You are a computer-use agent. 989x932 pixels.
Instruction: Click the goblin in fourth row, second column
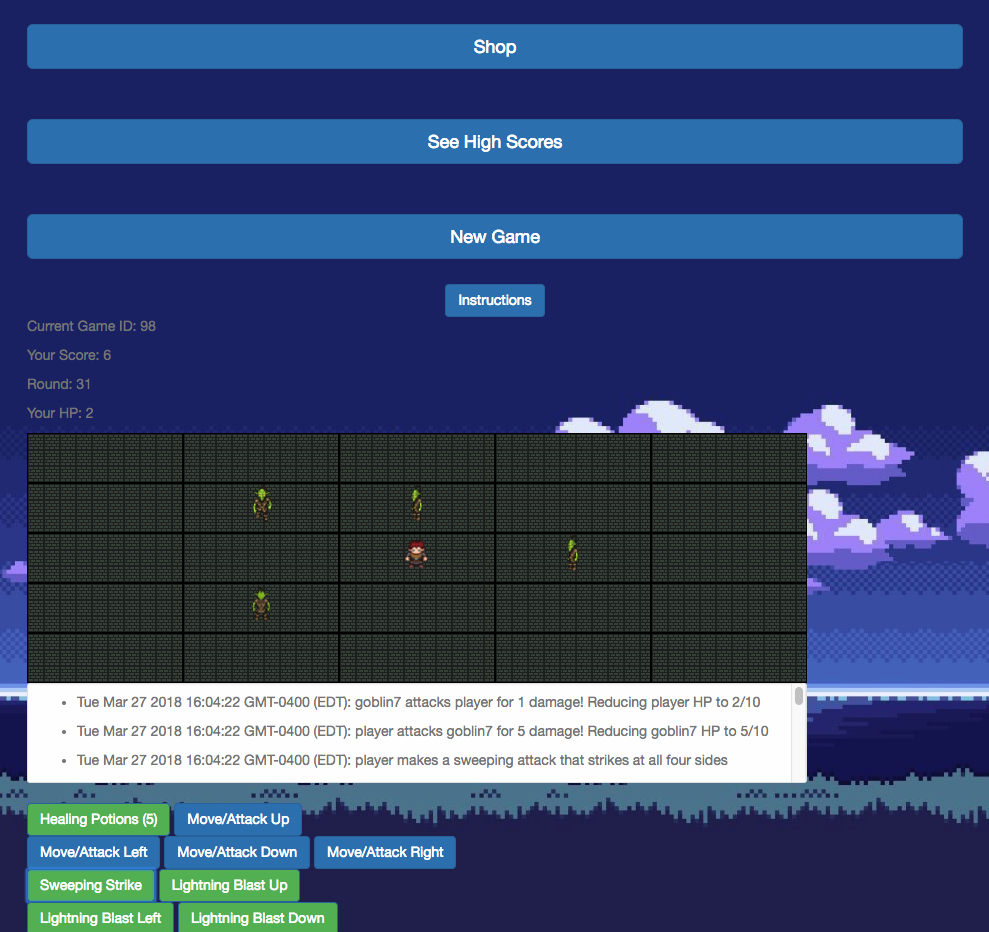click(261, 605)
